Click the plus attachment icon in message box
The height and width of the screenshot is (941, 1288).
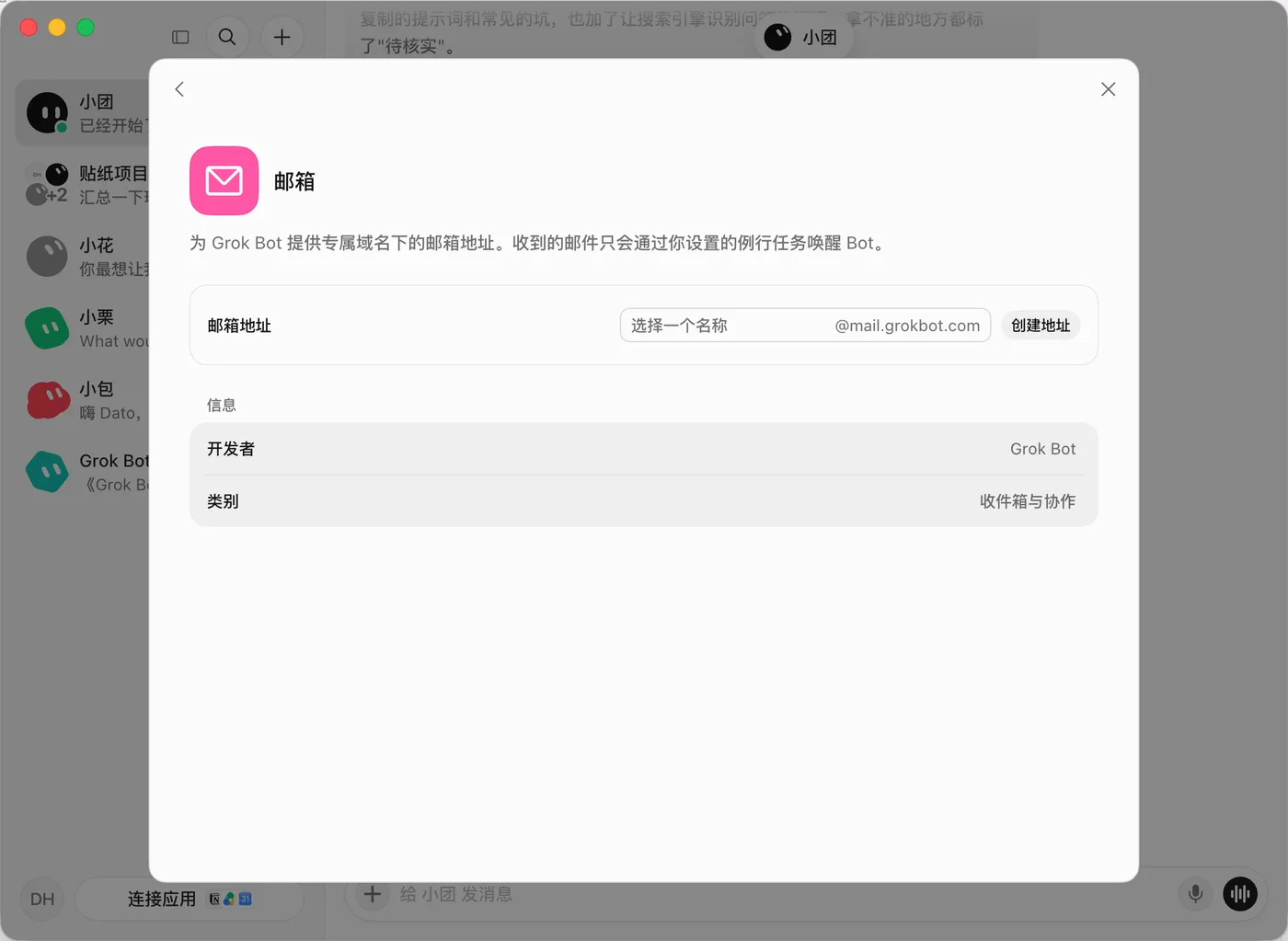click(x=373, y=893)
